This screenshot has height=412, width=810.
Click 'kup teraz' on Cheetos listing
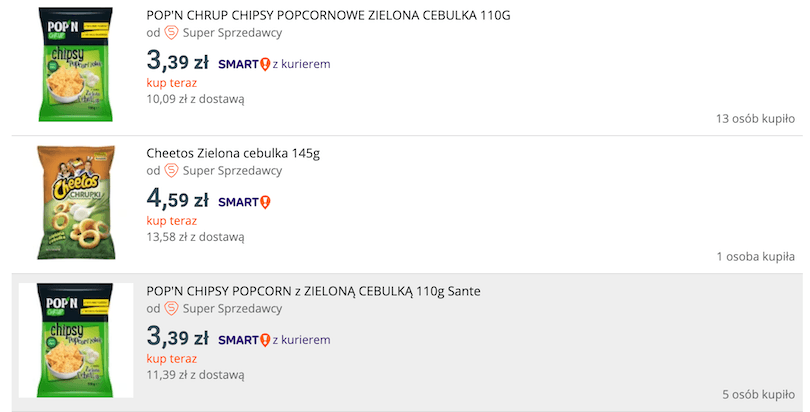(x=172, y=221)
